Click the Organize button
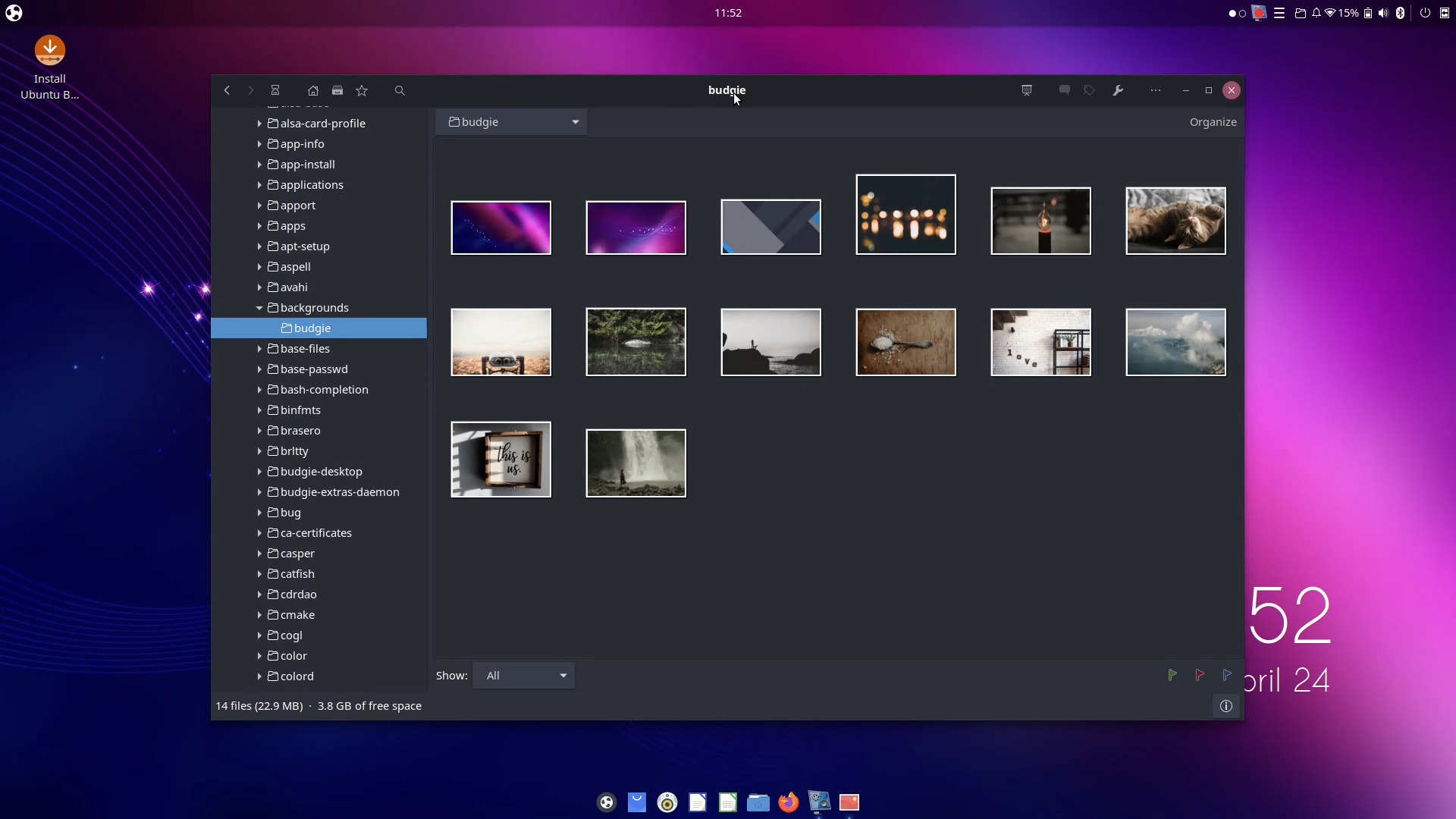Image resolution: width=1456 pixels, height=819 pixels. [x=1213, y=122]
